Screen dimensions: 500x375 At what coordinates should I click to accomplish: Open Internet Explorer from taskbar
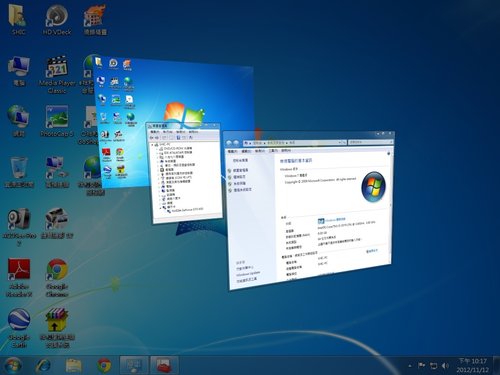pyautogui.click(x=43, y=366)
